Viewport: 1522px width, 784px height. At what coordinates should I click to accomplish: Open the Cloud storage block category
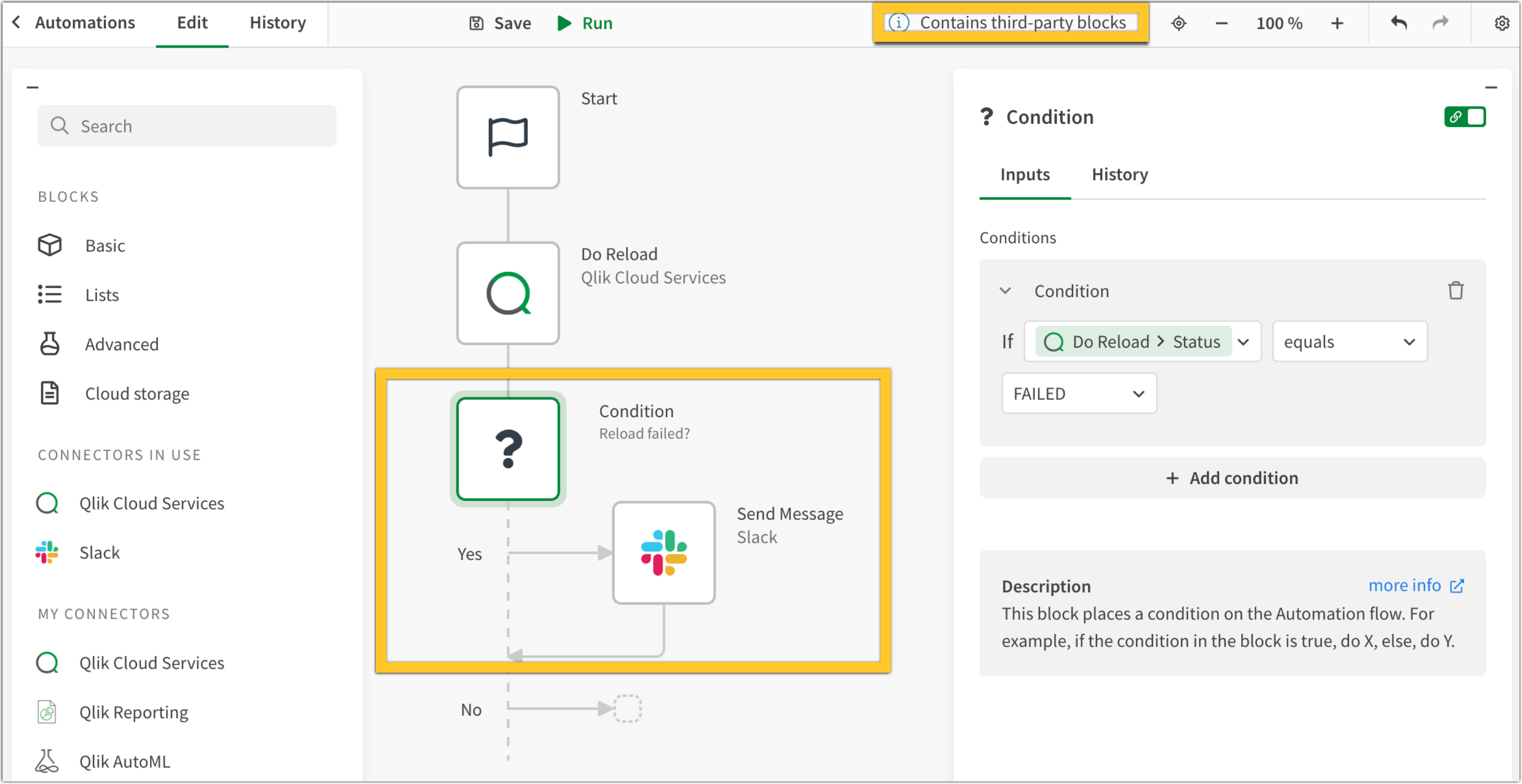pos(136,393)
